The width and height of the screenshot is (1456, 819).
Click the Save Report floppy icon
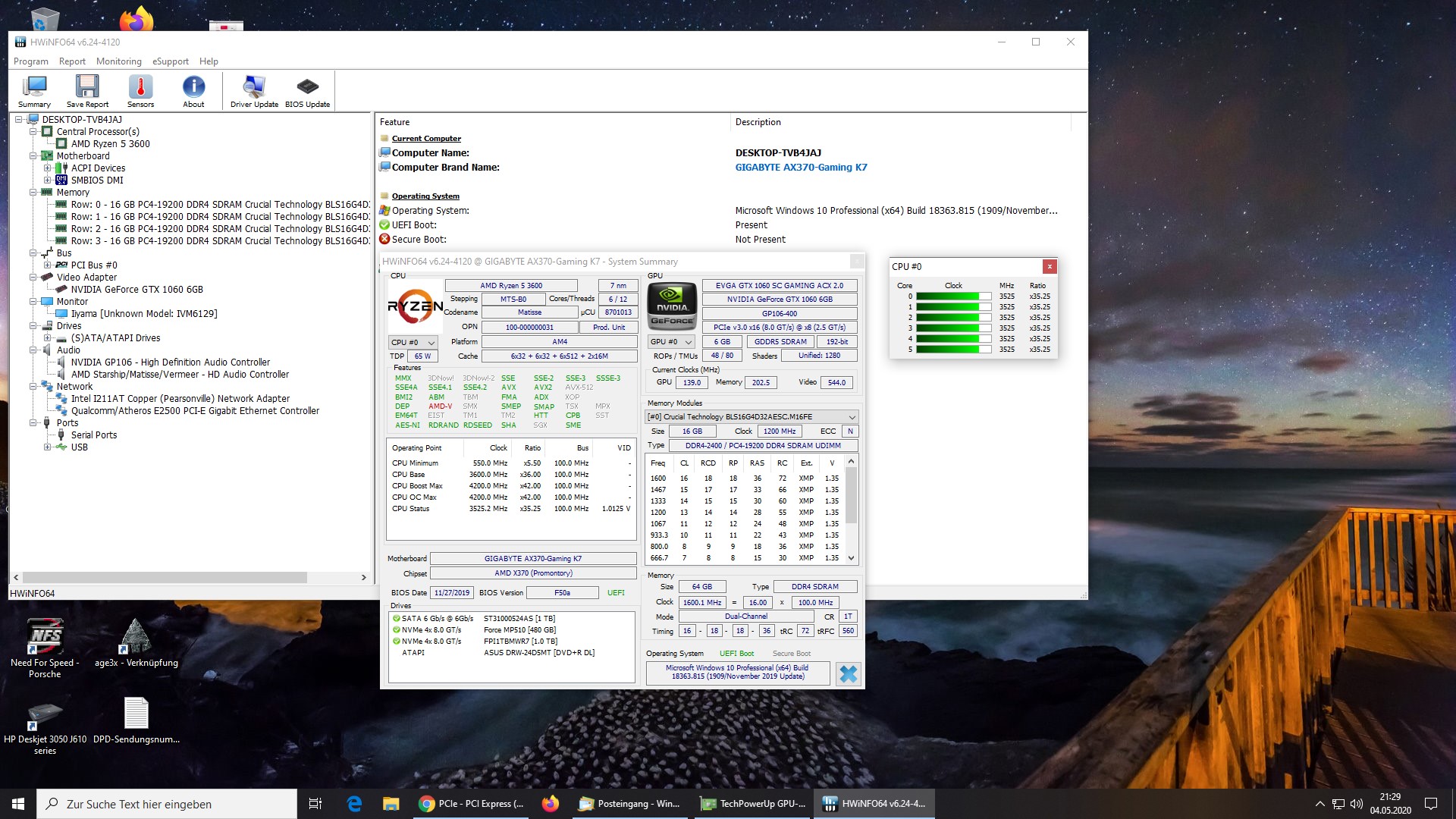point(87,91)
